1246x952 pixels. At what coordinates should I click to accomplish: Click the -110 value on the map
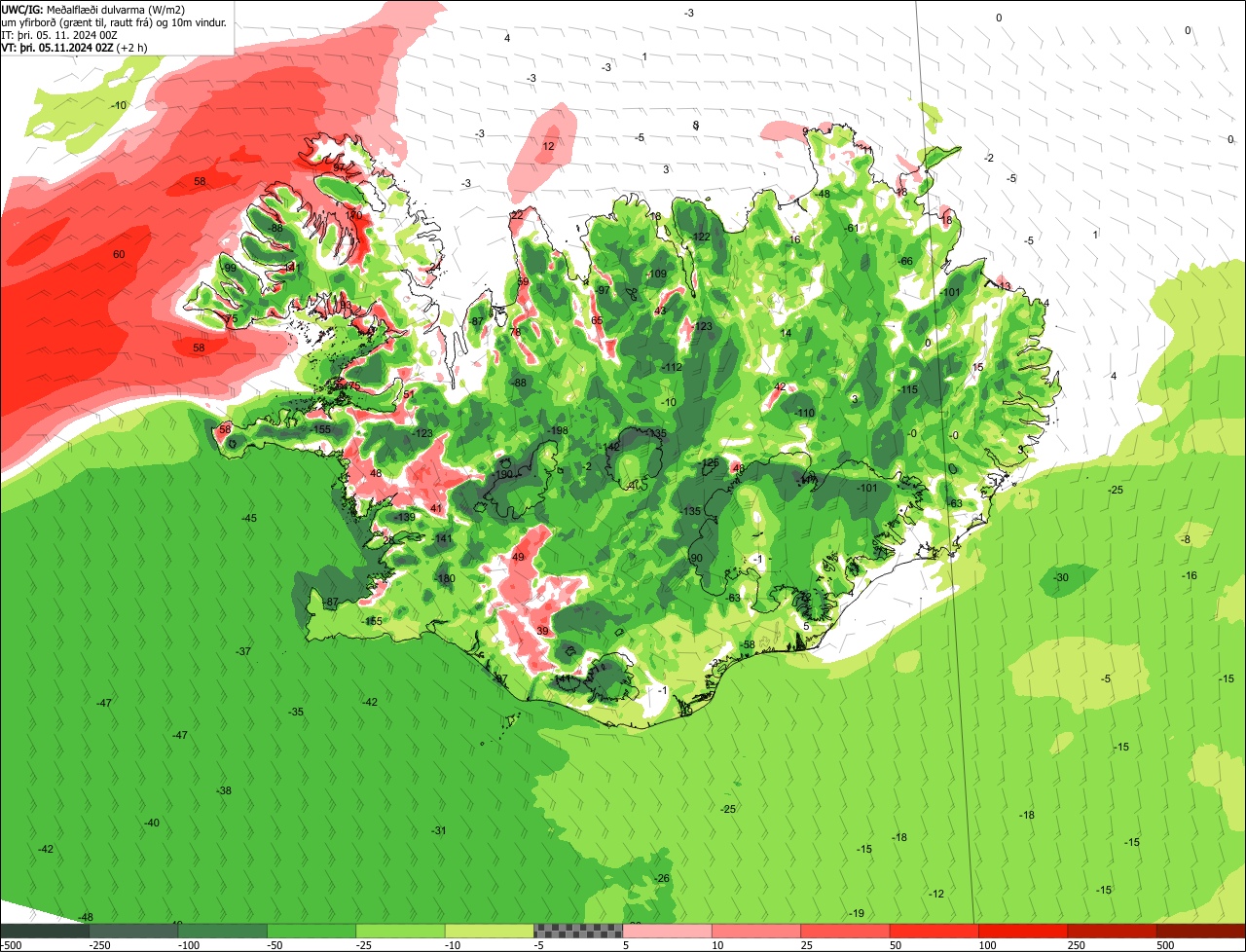804,414
